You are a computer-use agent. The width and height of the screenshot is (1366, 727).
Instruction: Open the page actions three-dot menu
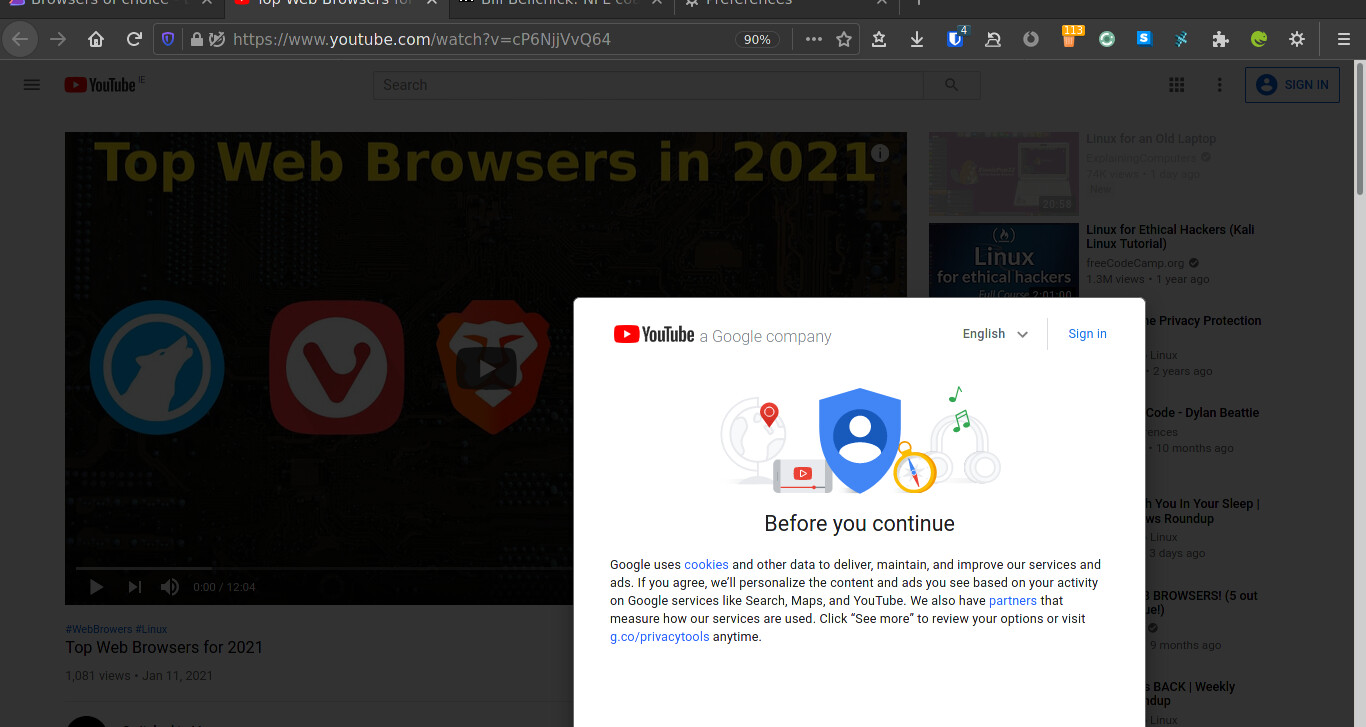(x=814, y=40)
